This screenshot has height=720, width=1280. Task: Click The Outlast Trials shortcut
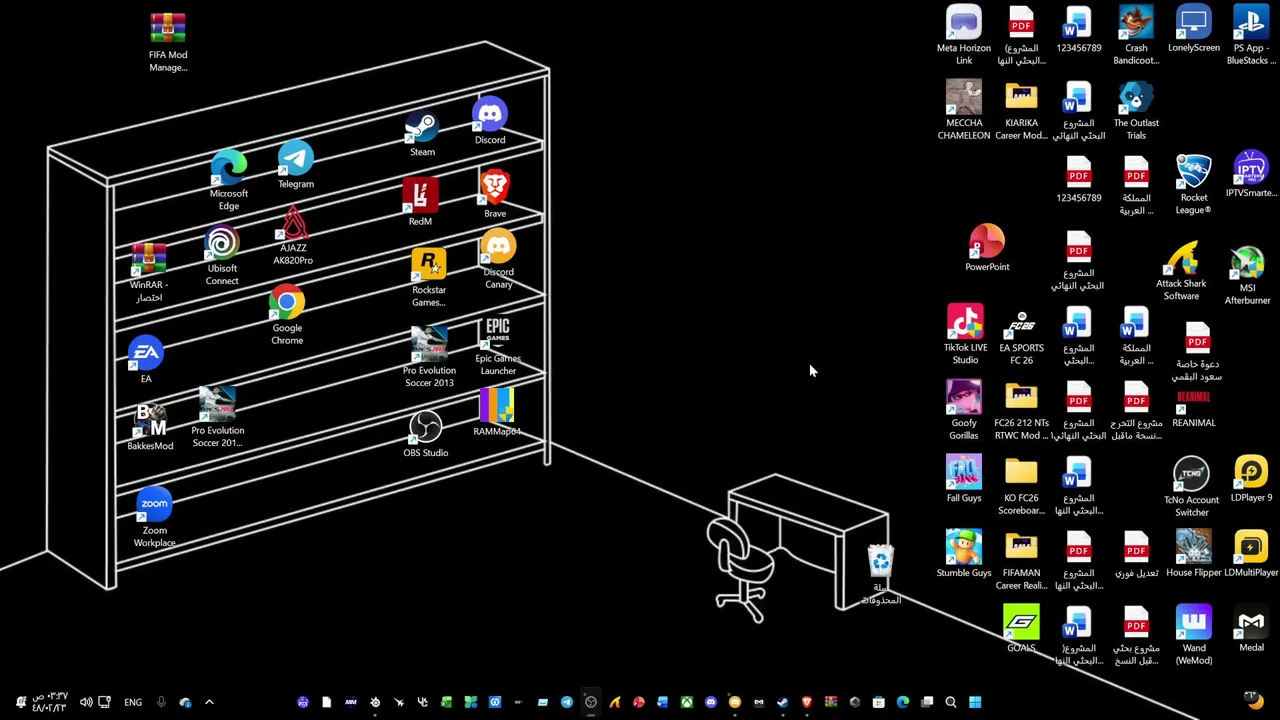pyautogui.click(x=1136, y=111)
